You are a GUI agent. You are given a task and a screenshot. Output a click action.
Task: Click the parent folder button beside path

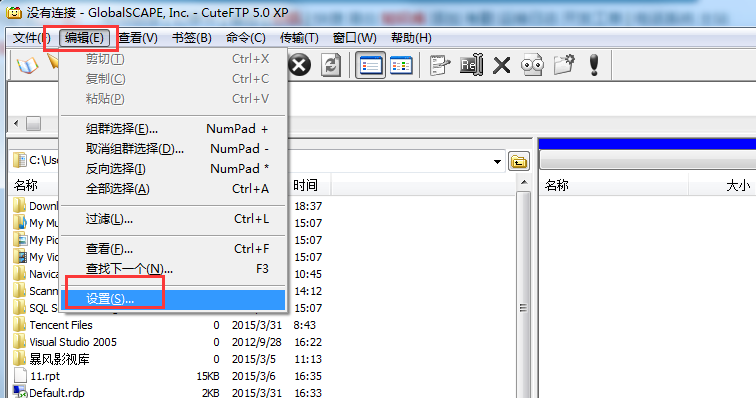pyautogui.click(x=518, y=162)
